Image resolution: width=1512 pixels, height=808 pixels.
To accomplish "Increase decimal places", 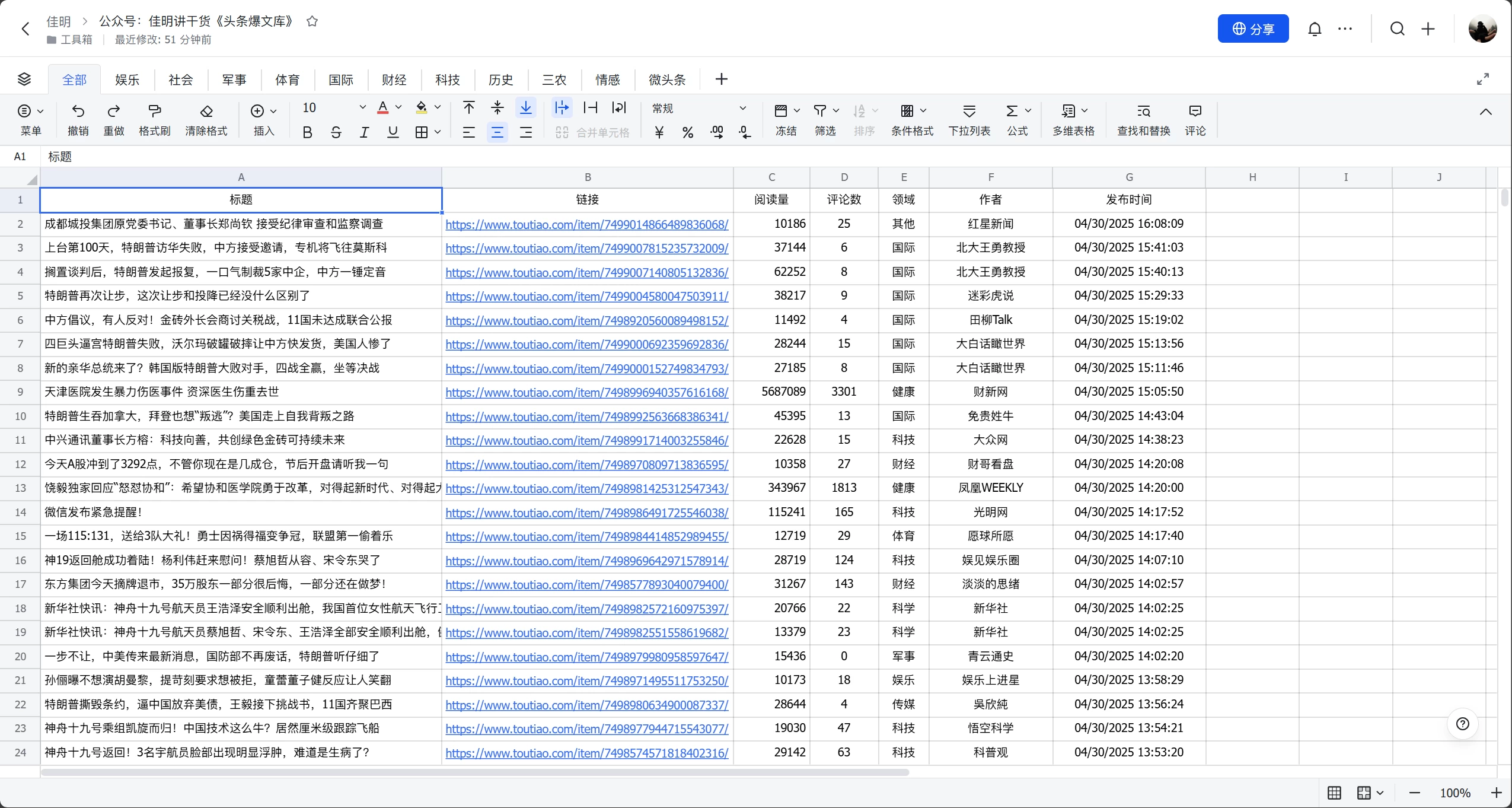I will pos(717,132).
